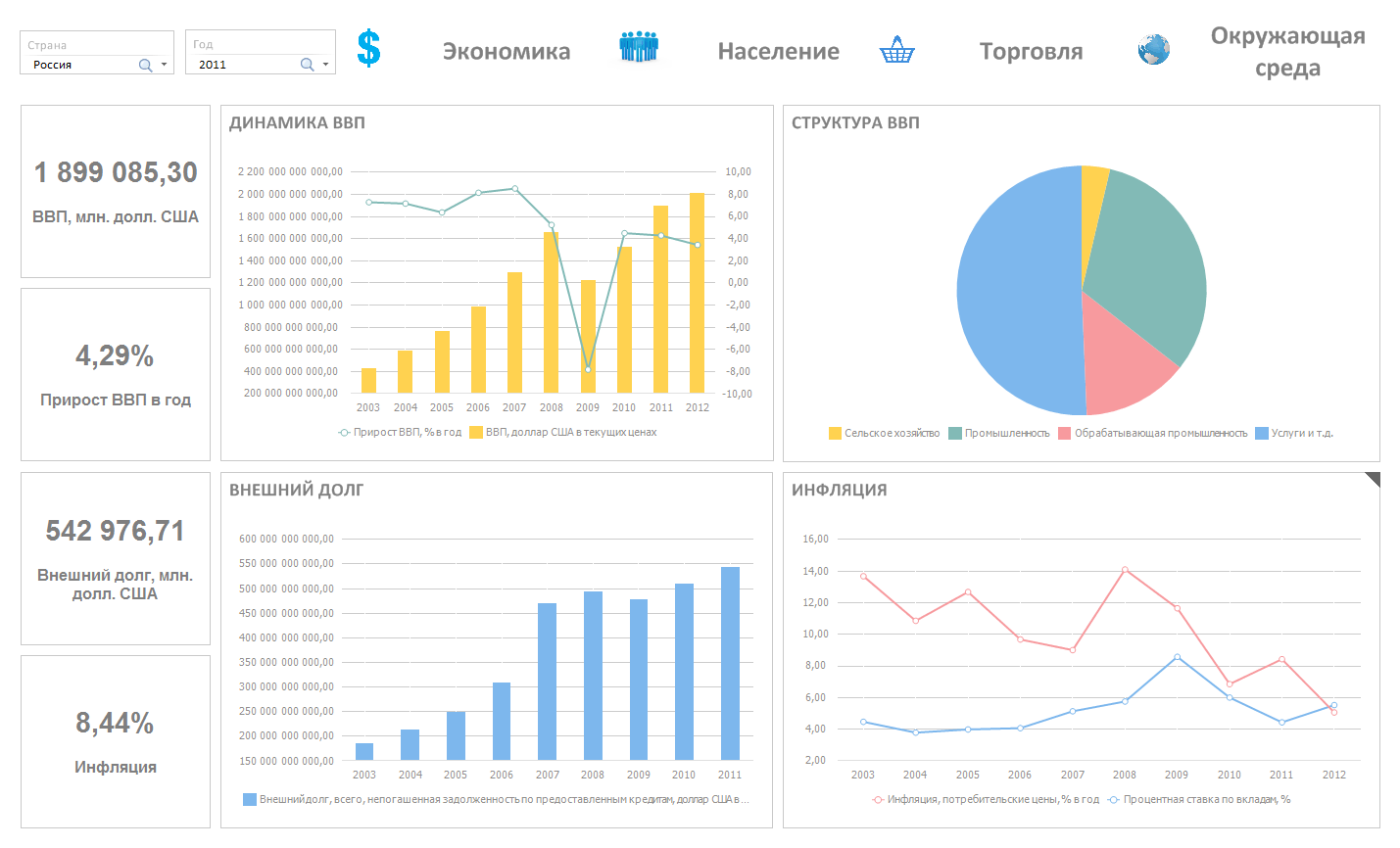The image size is (1400, 848).
Task: Open the Страна dropdown arrow
Action: [x=164, y=65]
